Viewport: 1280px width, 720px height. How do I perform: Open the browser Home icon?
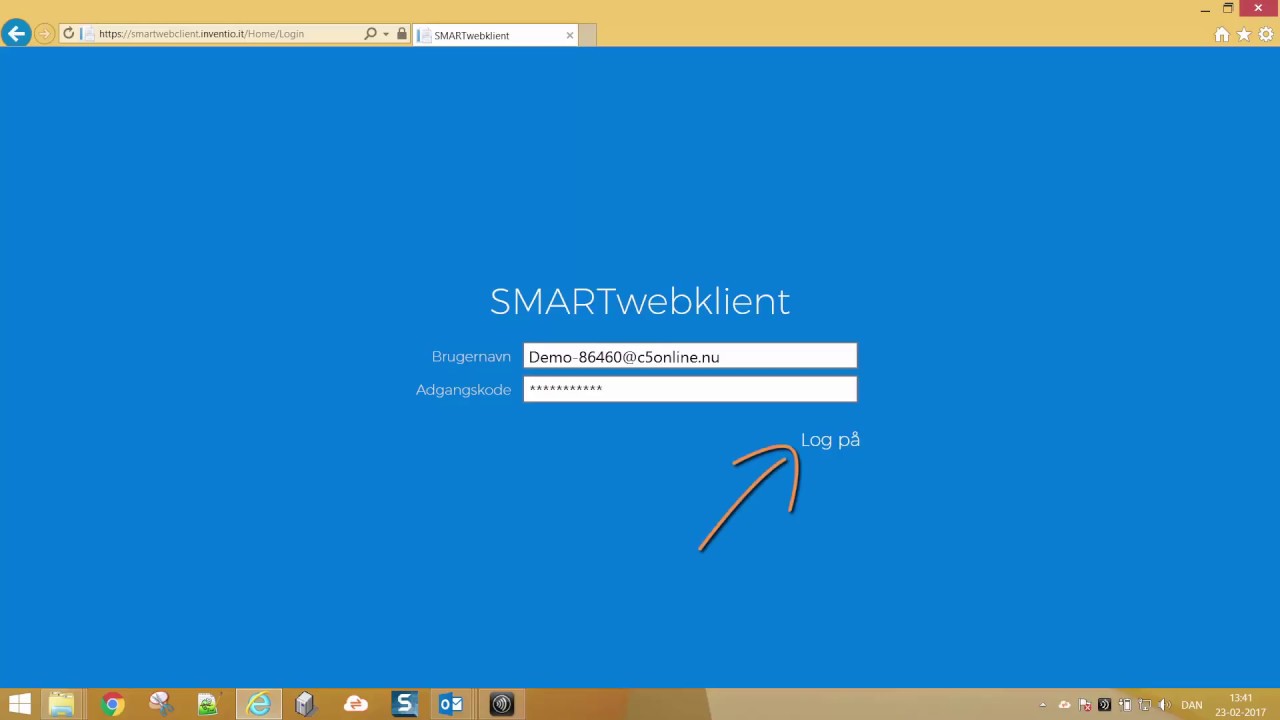[1222, 35]
